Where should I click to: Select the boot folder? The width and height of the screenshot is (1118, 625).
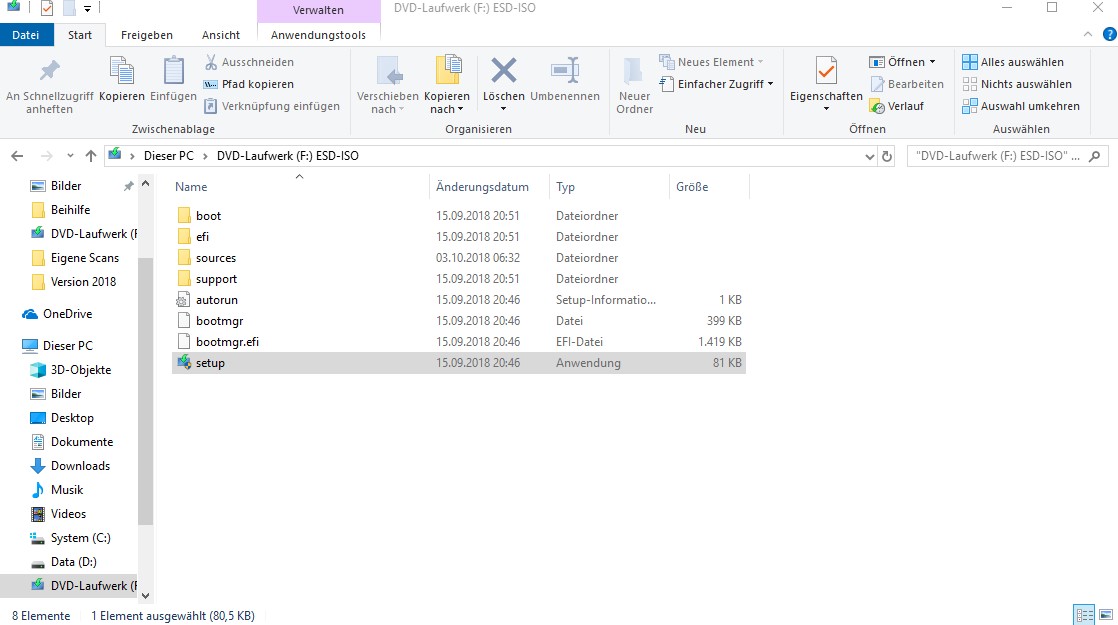(x=458, y=216)
